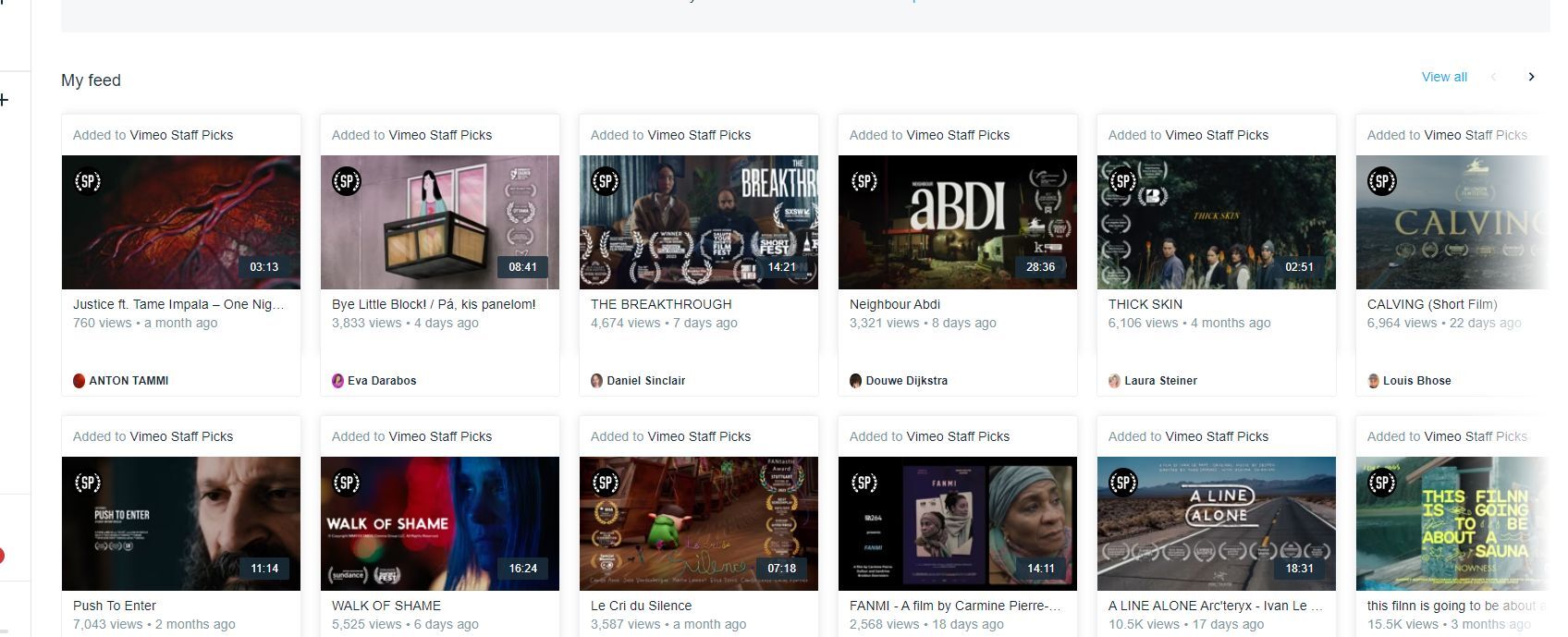Open the title 'Push To Enter'
Image resolution: width=1568 pixels, height=637 pixels.
click(115, 606)
